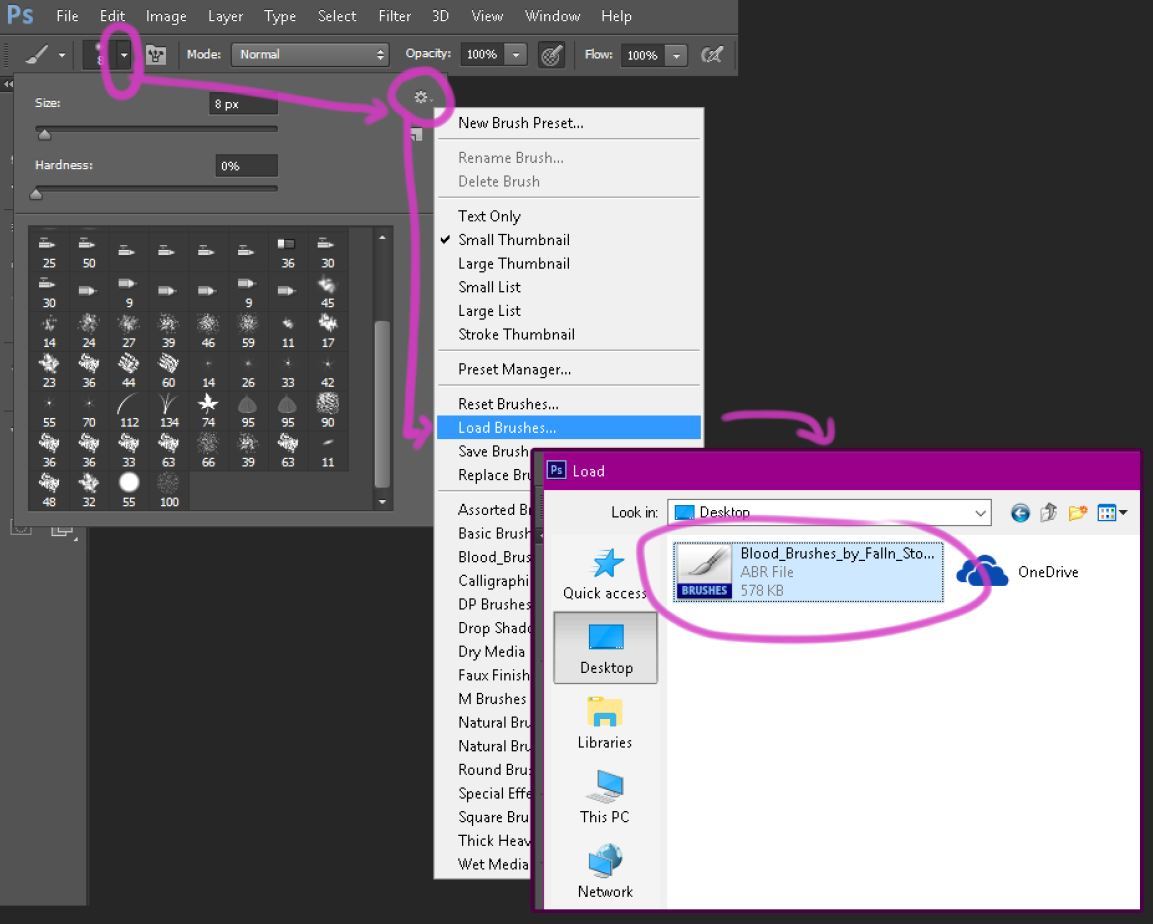The width and height of the screenshot is (1153, 924).
Task: Open the Mode dropdown set to Normal
Action: 310,54
